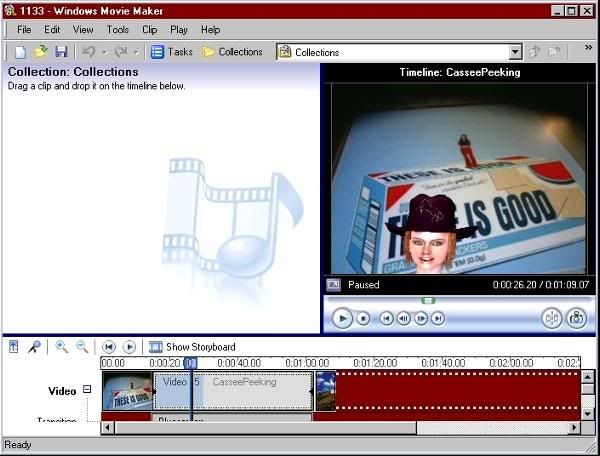Viewport: 600px width, 456px height.
Task: Split the clip at current frame
Action: tap(552, 318)
